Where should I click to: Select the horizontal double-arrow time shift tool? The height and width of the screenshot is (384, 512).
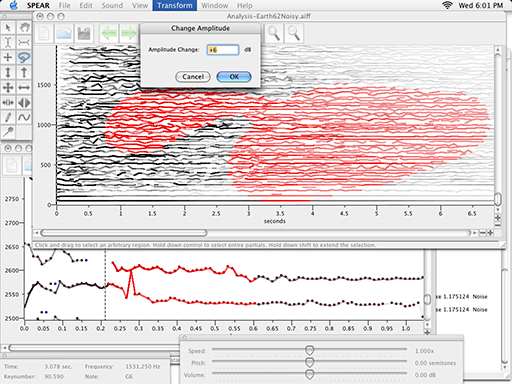(x=24, y=87)
